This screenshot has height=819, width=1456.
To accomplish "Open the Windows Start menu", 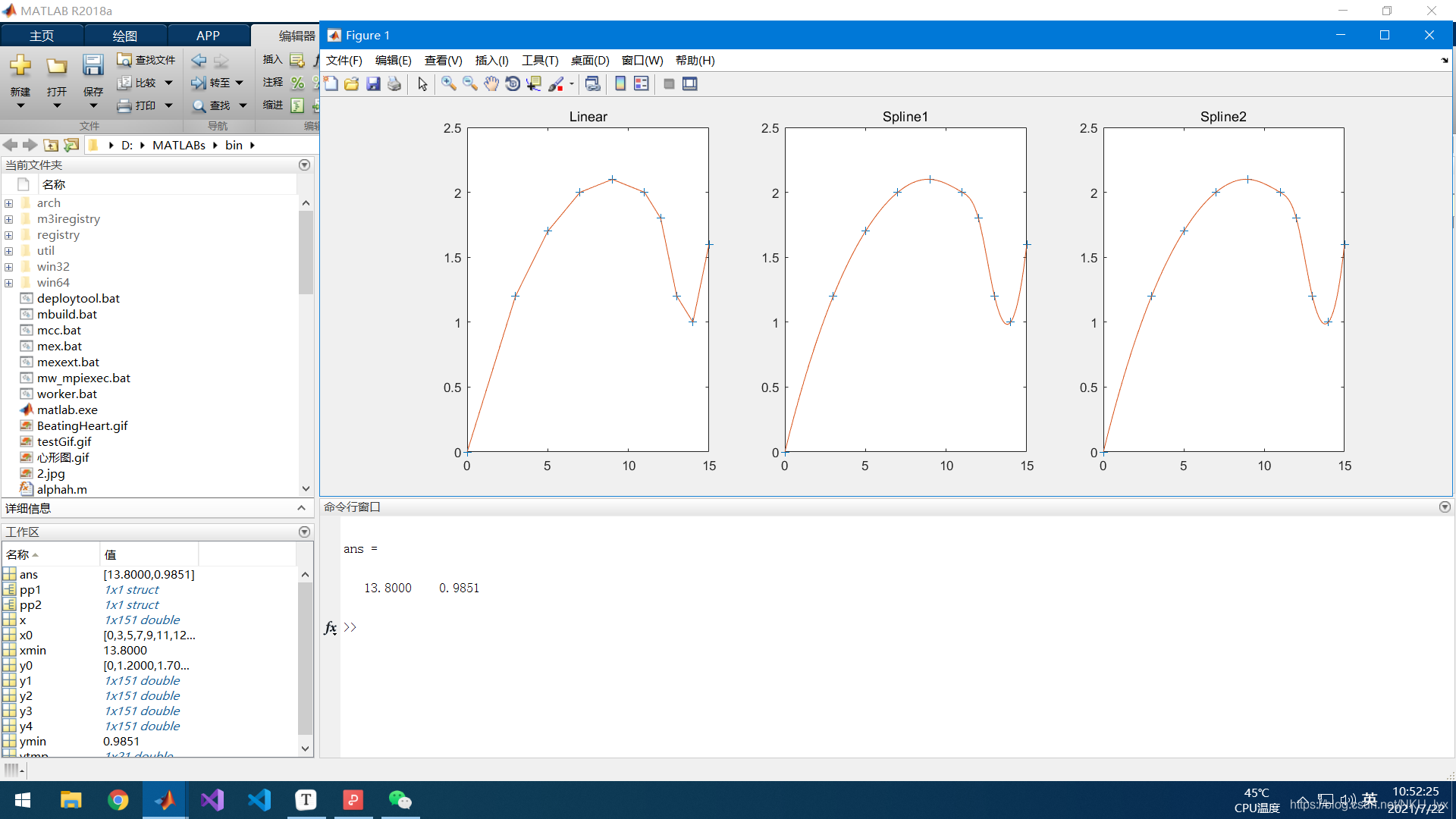I will [23, 800].
